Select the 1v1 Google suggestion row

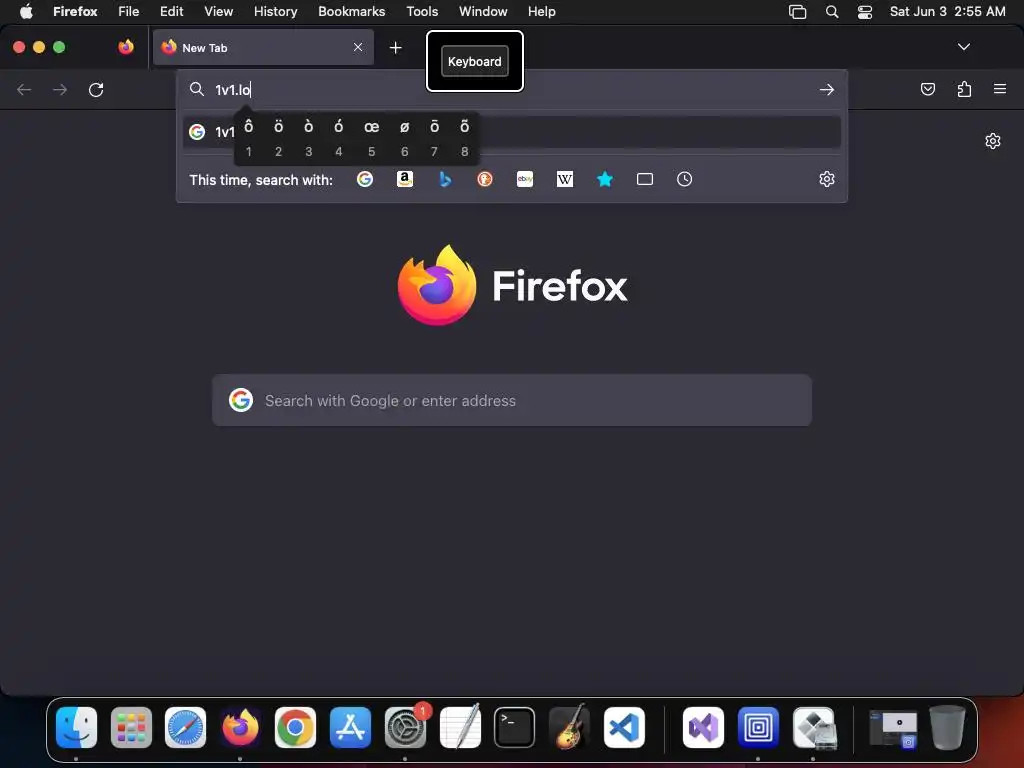tap(512, 132)
